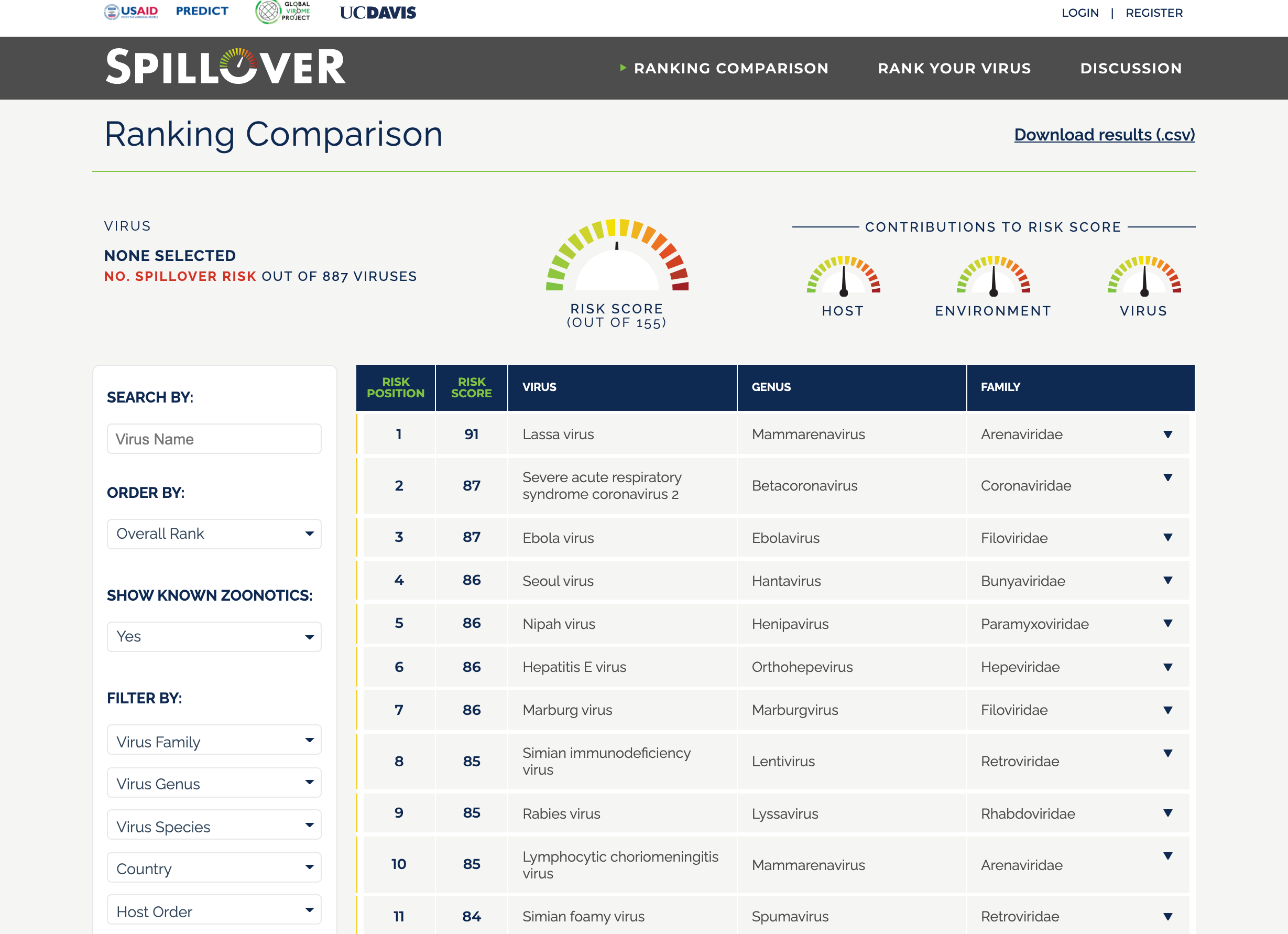Image resolution: width=1288 pixels, height=934 pixels.
Task: Click the Virus Name search field
Action: (x=213, y=439)
